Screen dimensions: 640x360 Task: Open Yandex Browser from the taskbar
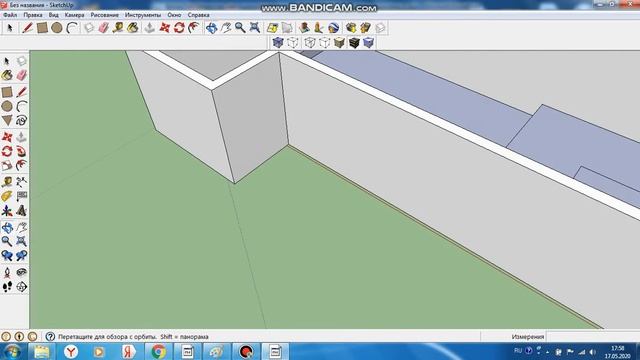coord(71,351)
